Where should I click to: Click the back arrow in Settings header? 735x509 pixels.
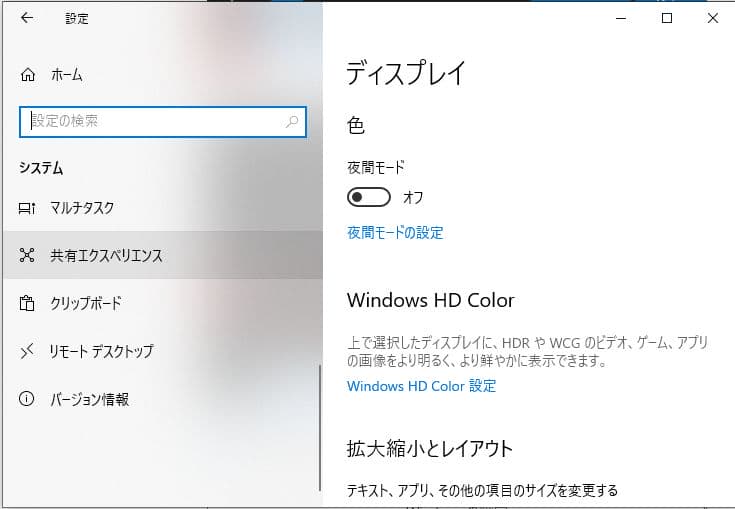pos(27,18)
